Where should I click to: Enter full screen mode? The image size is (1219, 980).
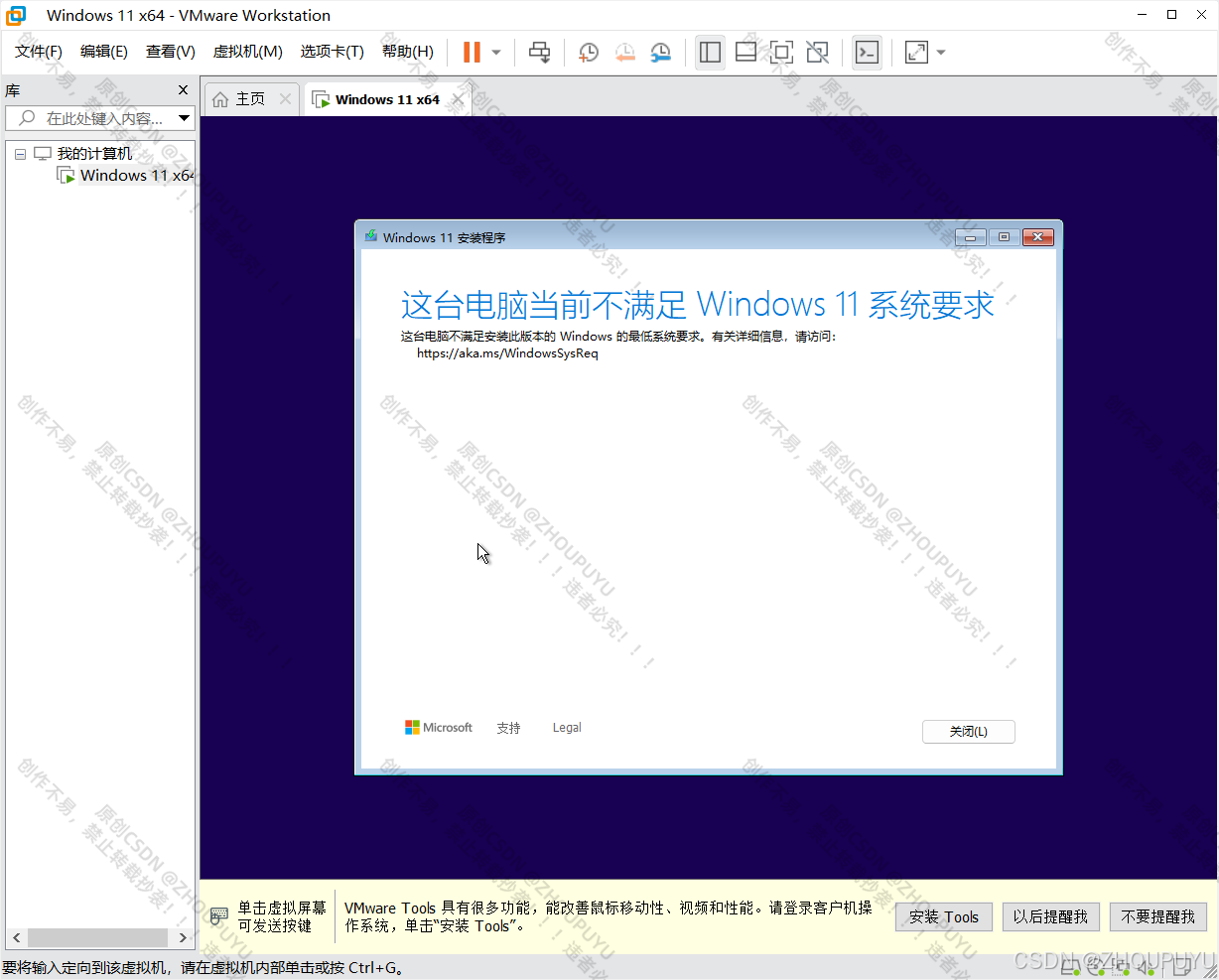781,52
